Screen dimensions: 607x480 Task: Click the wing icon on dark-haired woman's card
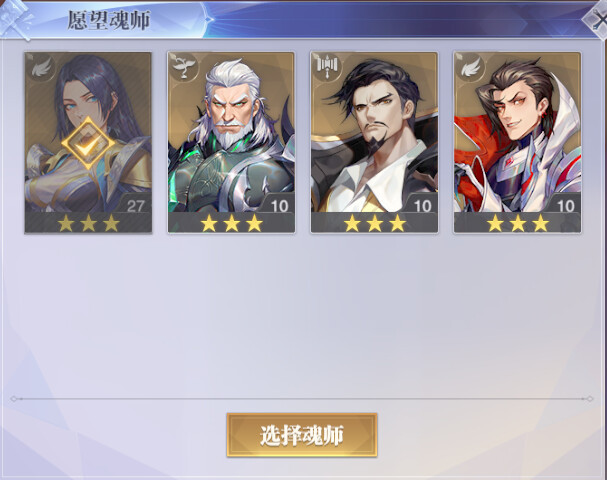(x=41, y=68)
